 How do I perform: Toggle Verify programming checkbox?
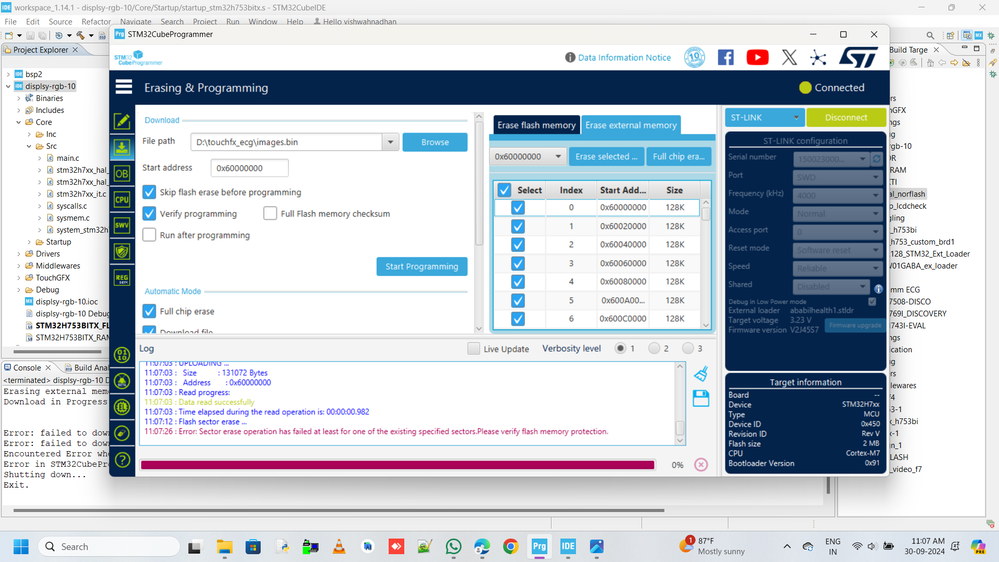[149, 213]
